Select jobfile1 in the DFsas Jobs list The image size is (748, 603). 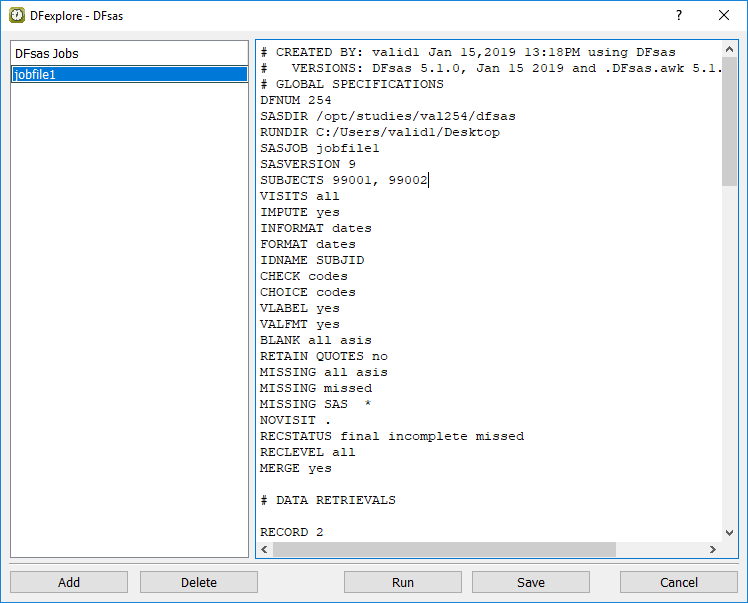pos(129,74)
